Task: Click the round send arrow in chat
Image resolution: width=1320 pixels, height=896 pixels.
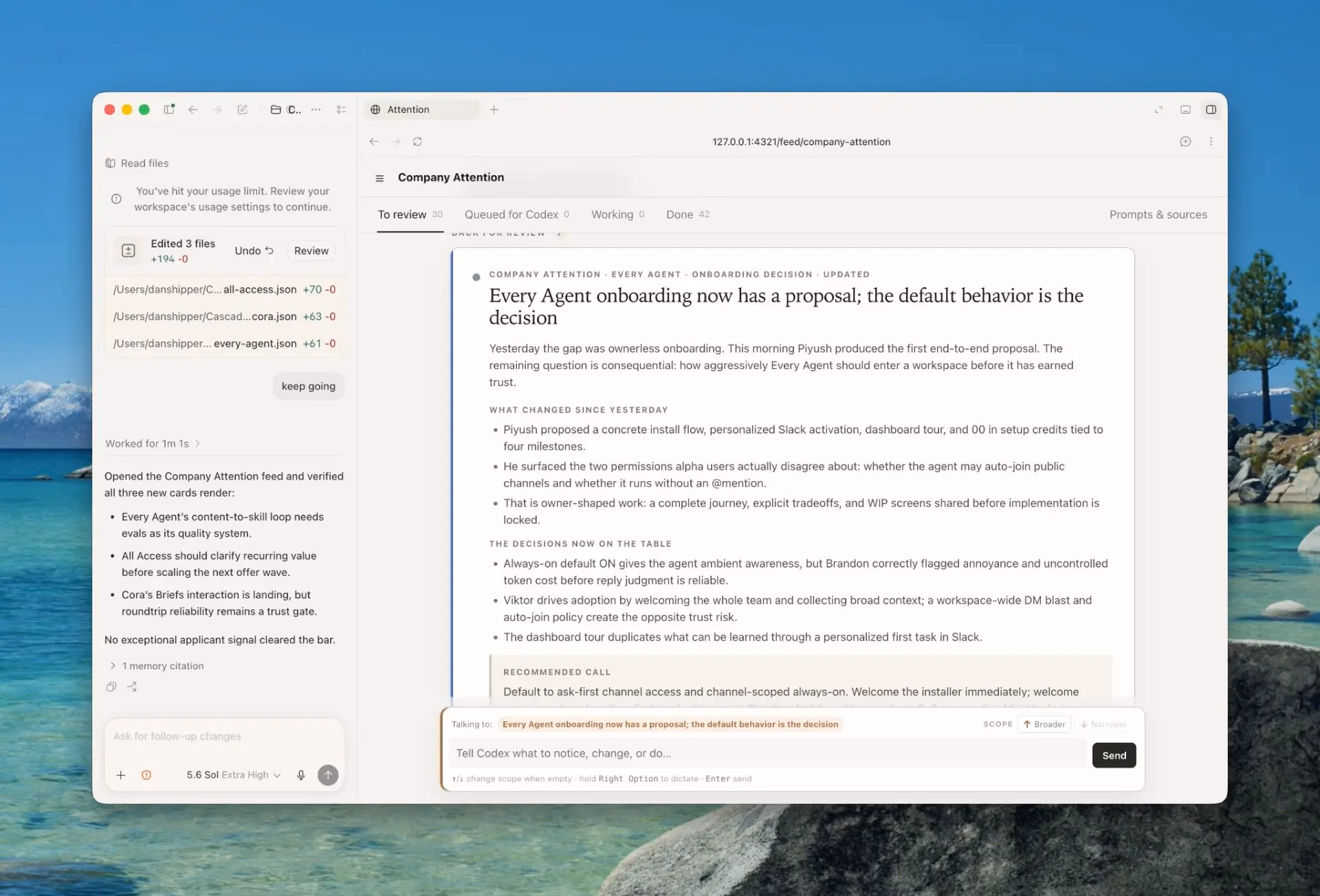Action: (328, 775)
